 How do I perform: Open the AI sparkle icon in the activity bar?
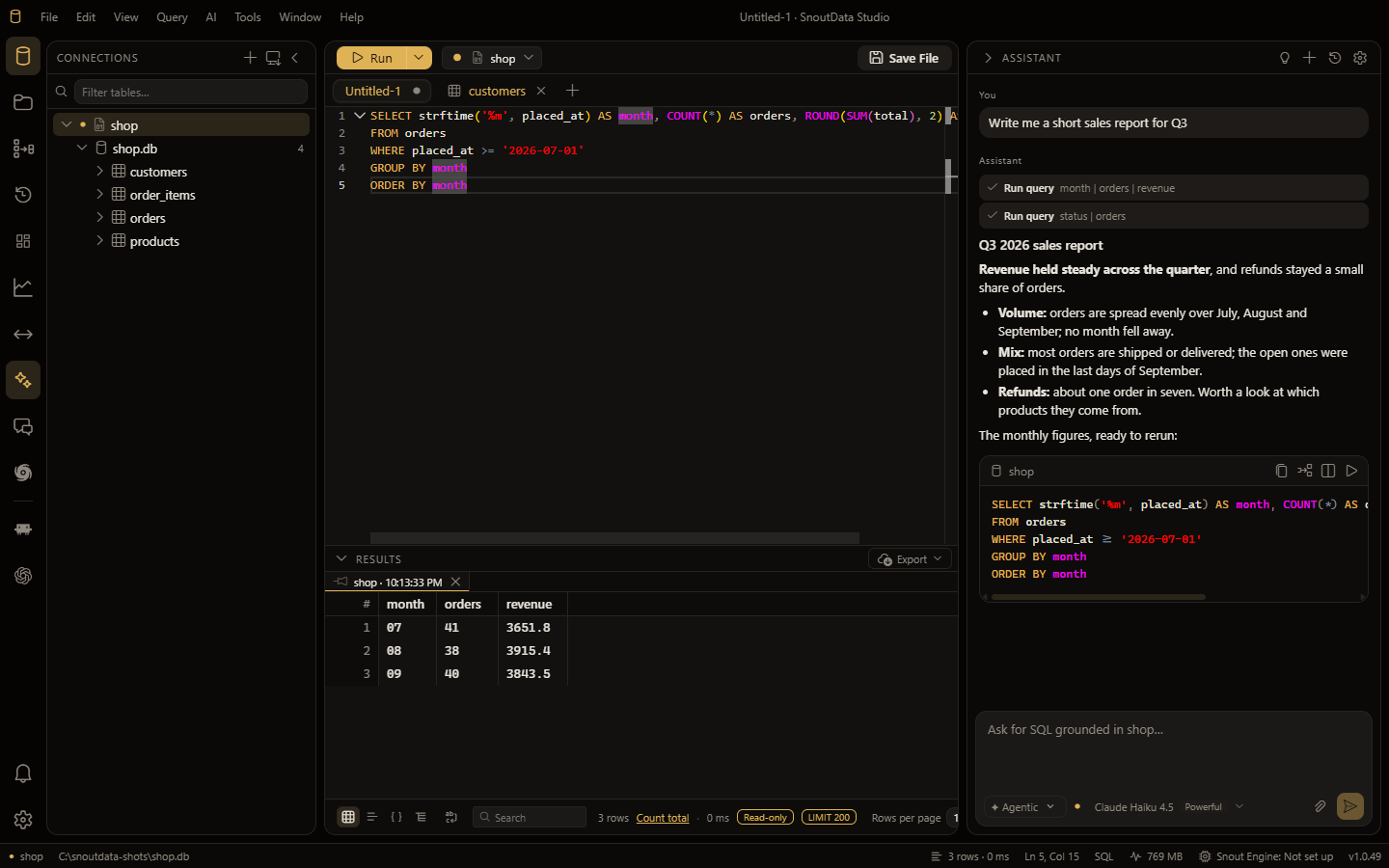pos(23,380)
